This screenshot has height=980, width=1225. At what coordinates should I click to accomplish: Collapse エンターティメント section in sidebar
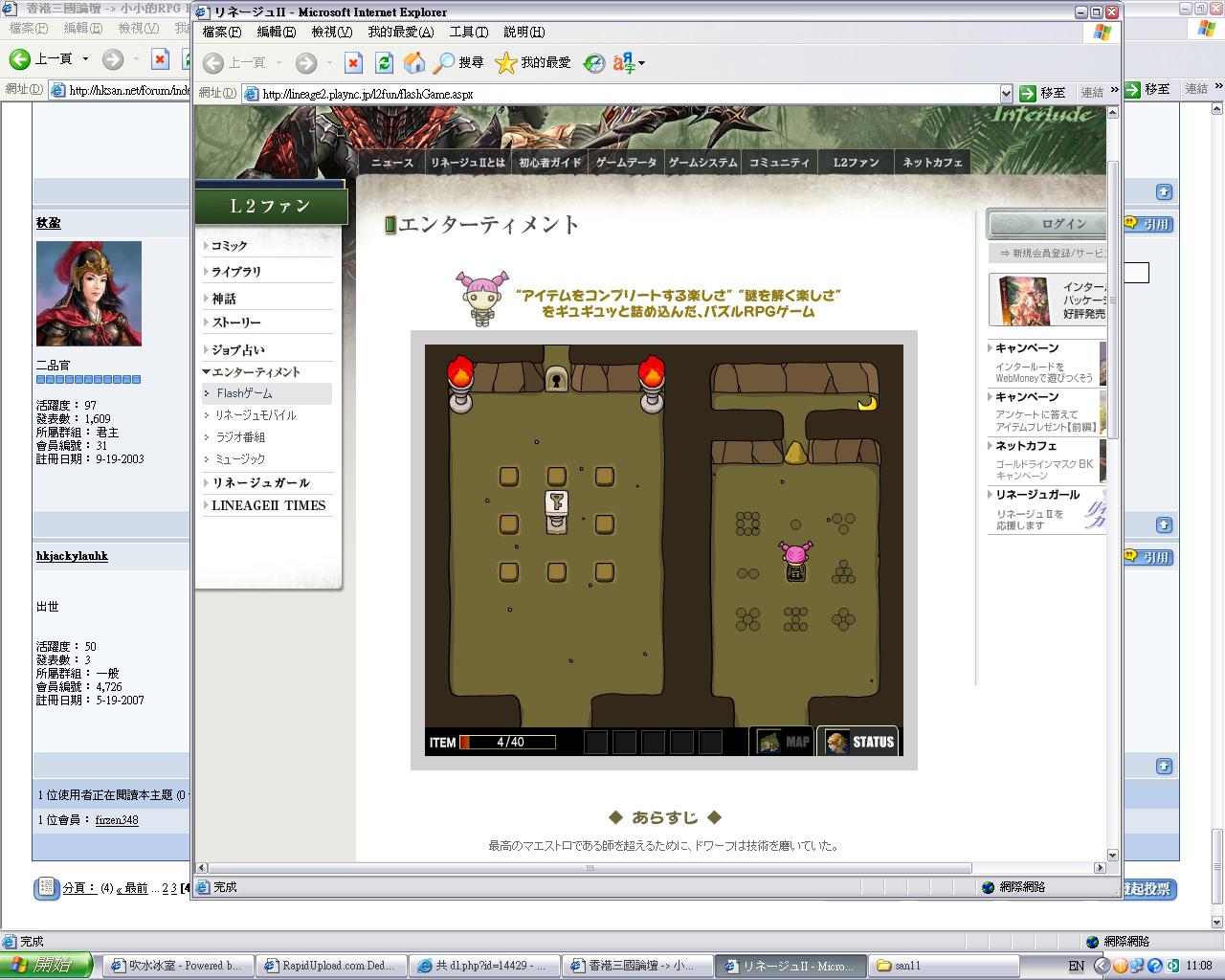tap(253, 372)
